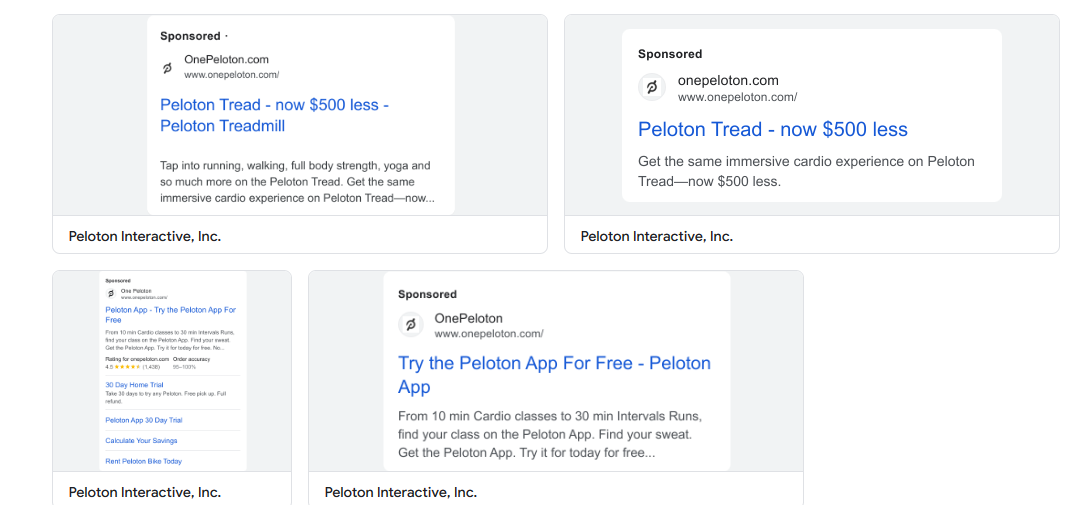
Task: Click the Peloton logo icon in the first ad
Action: pos(167,68)
